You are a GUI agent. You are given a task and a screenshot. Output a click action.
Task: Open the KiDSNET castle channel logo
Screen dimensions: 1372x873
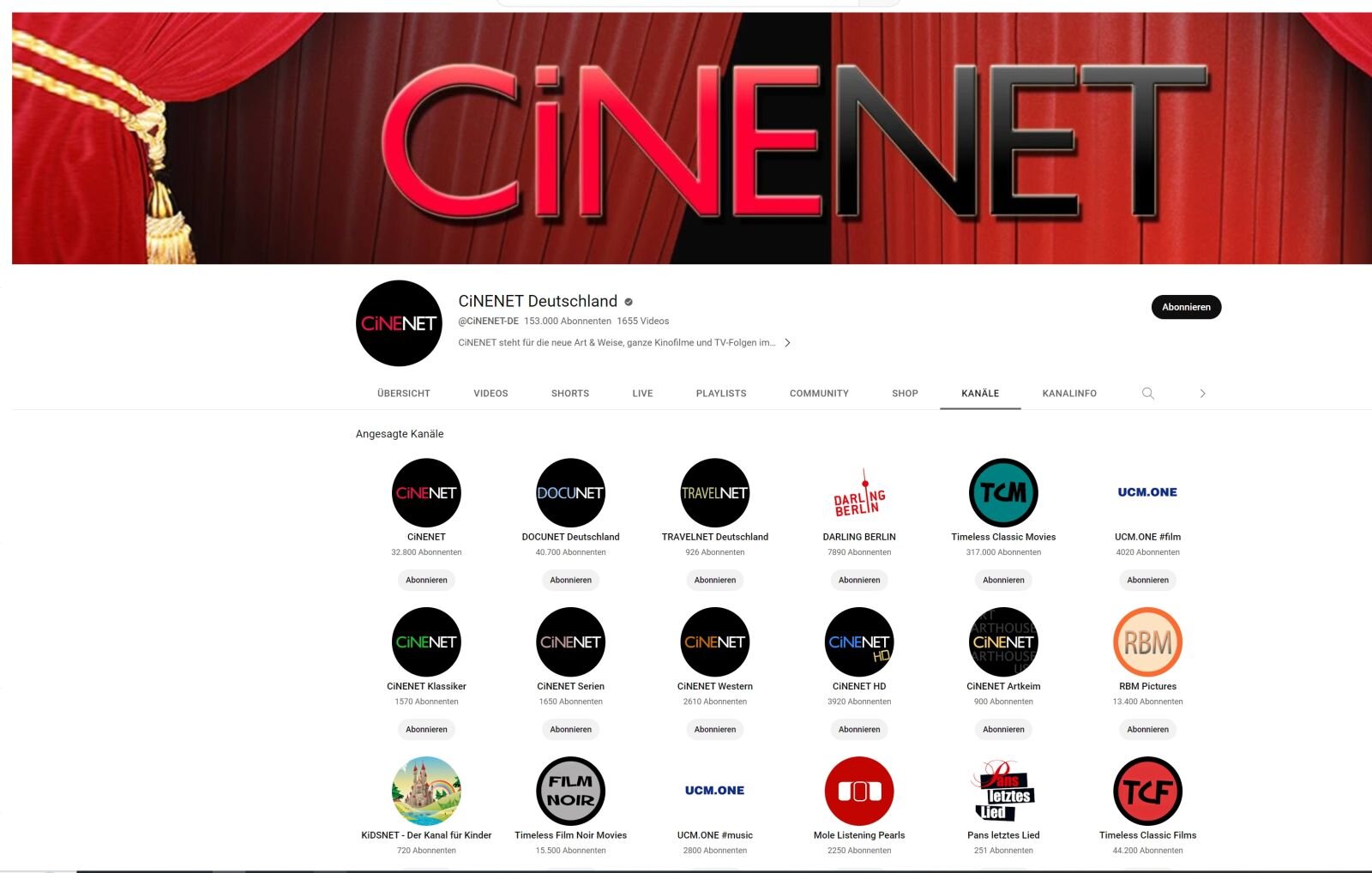pos(426,791)
